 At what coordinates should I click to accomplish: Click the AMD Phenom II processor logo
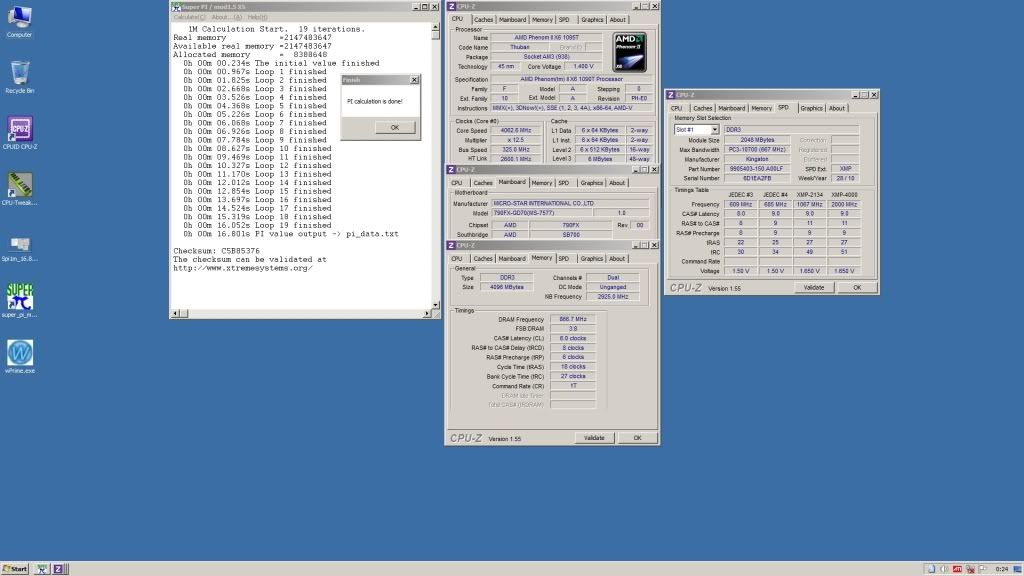point(628,52)
